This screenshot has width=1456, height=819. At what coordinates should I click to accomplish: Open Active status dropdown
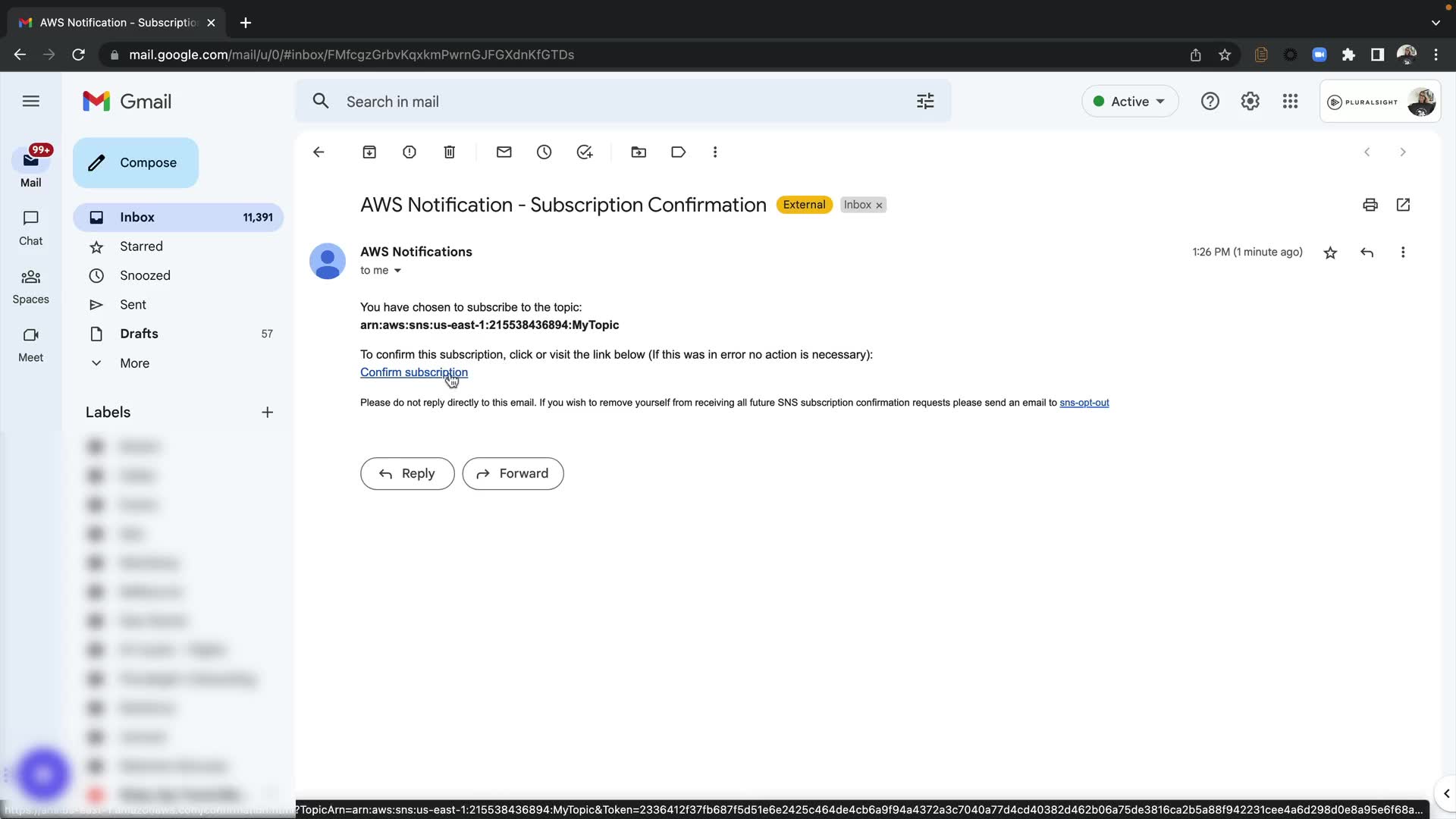tap(1129, 102)
